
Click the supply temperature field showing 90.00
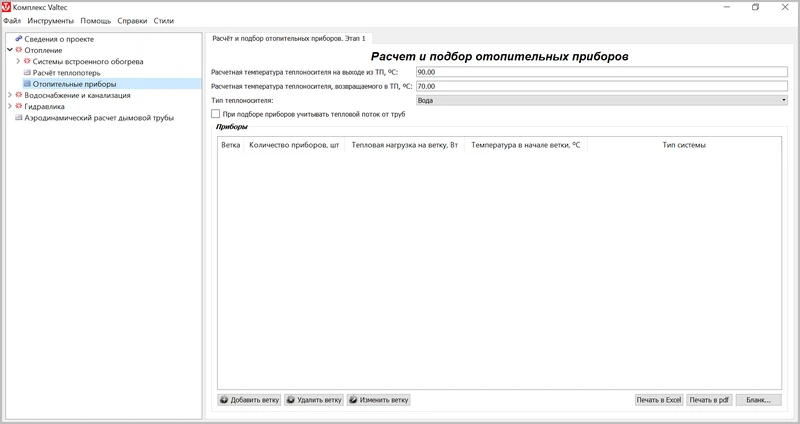pos(601,73)
